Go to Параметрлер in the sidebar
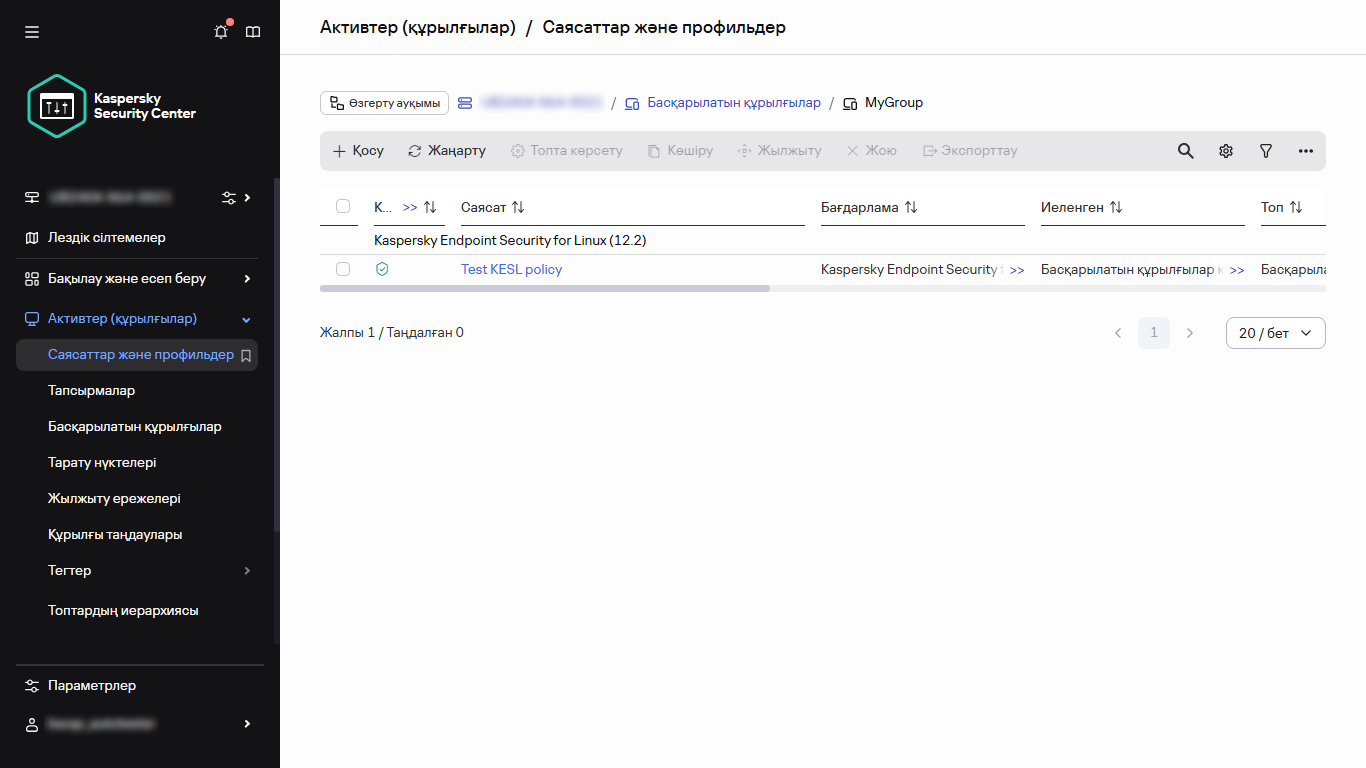This screenshot has width=1366, height=768. click(91, 686)
